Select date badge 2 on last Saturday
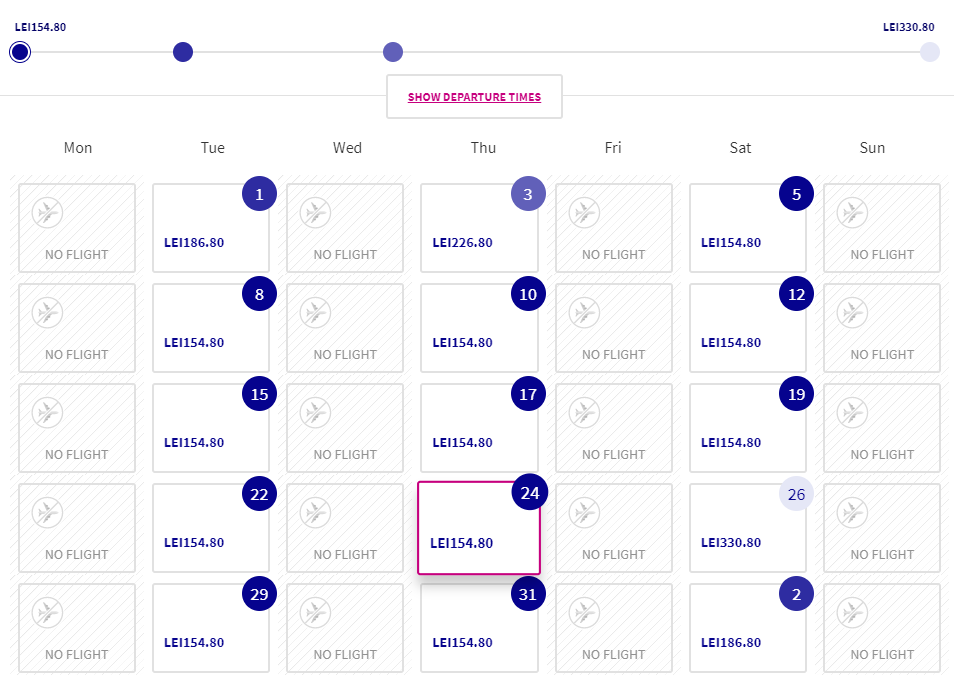Image resolution: width=954 pixels, height=682 pixels. click(x=796, y=594)
